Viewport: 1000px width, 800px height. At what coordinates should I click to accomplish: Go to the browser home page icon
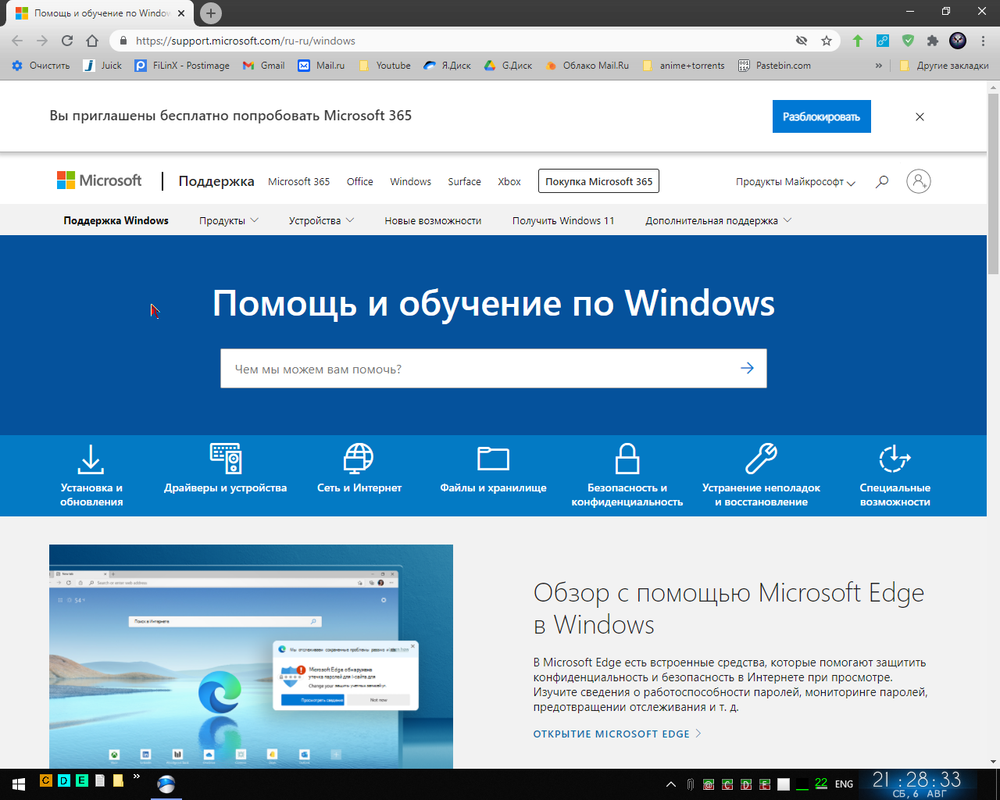(92, 41)
